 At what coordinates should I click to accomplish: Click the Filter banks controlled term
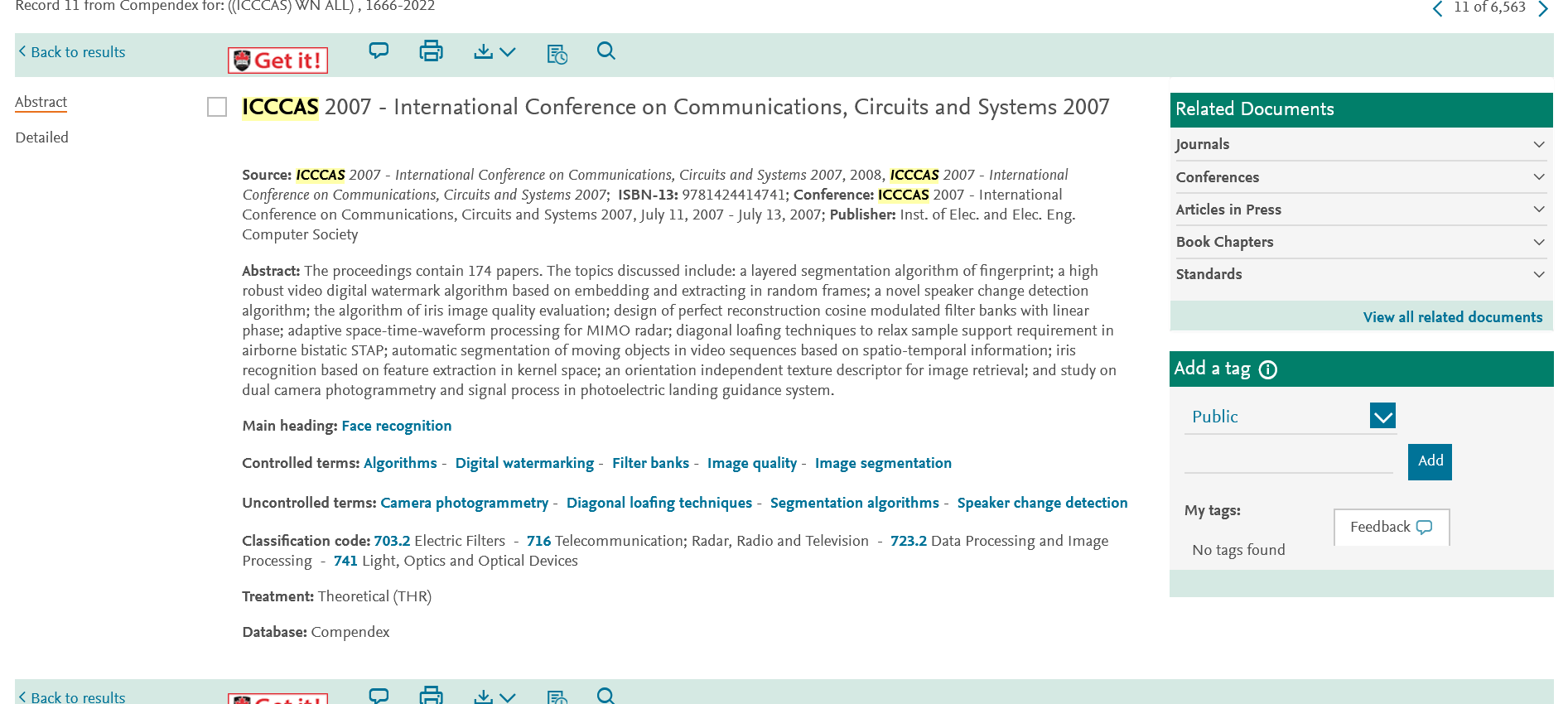pyautogui.click(x=650, y=463)
